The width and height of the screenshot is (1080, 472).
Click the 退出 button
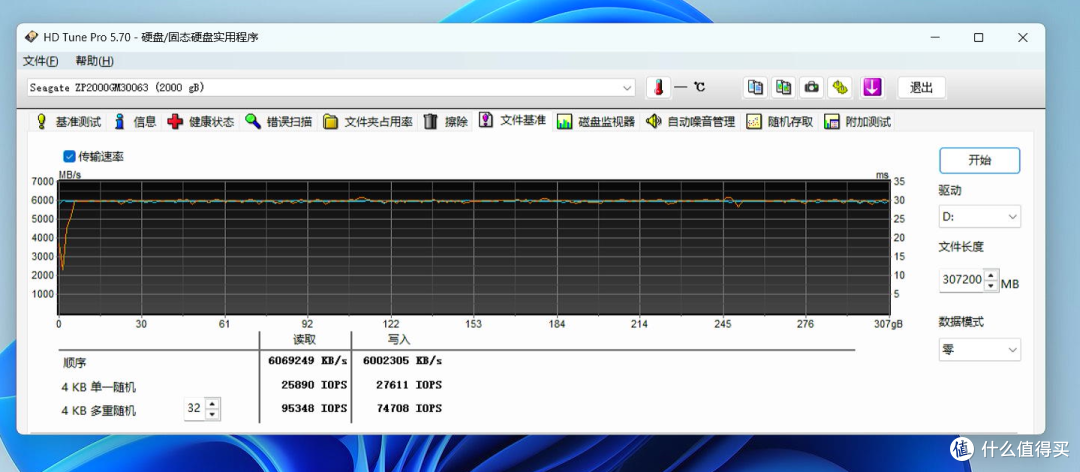tap(922, 88)
